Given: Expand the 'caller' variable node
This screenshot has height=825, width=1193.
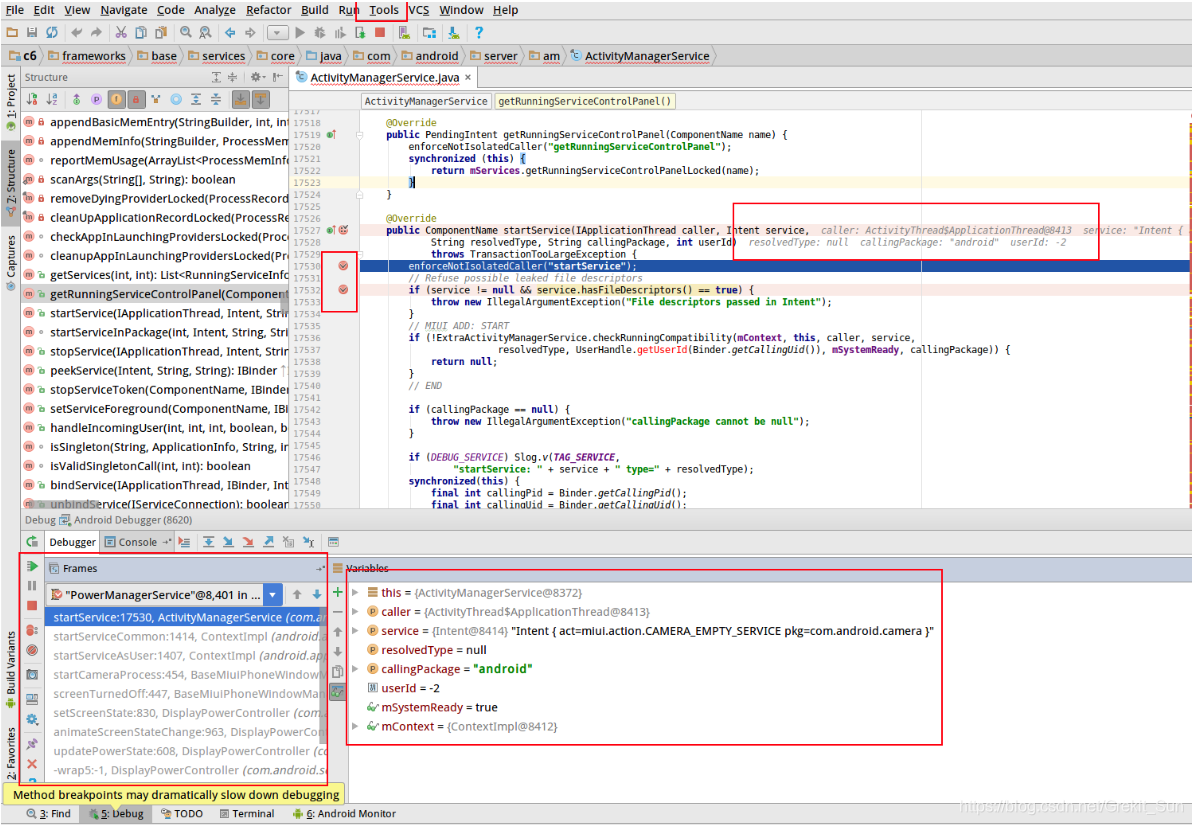Looking at the screenshot, I should pyautogui.click(x=355, y=611).
